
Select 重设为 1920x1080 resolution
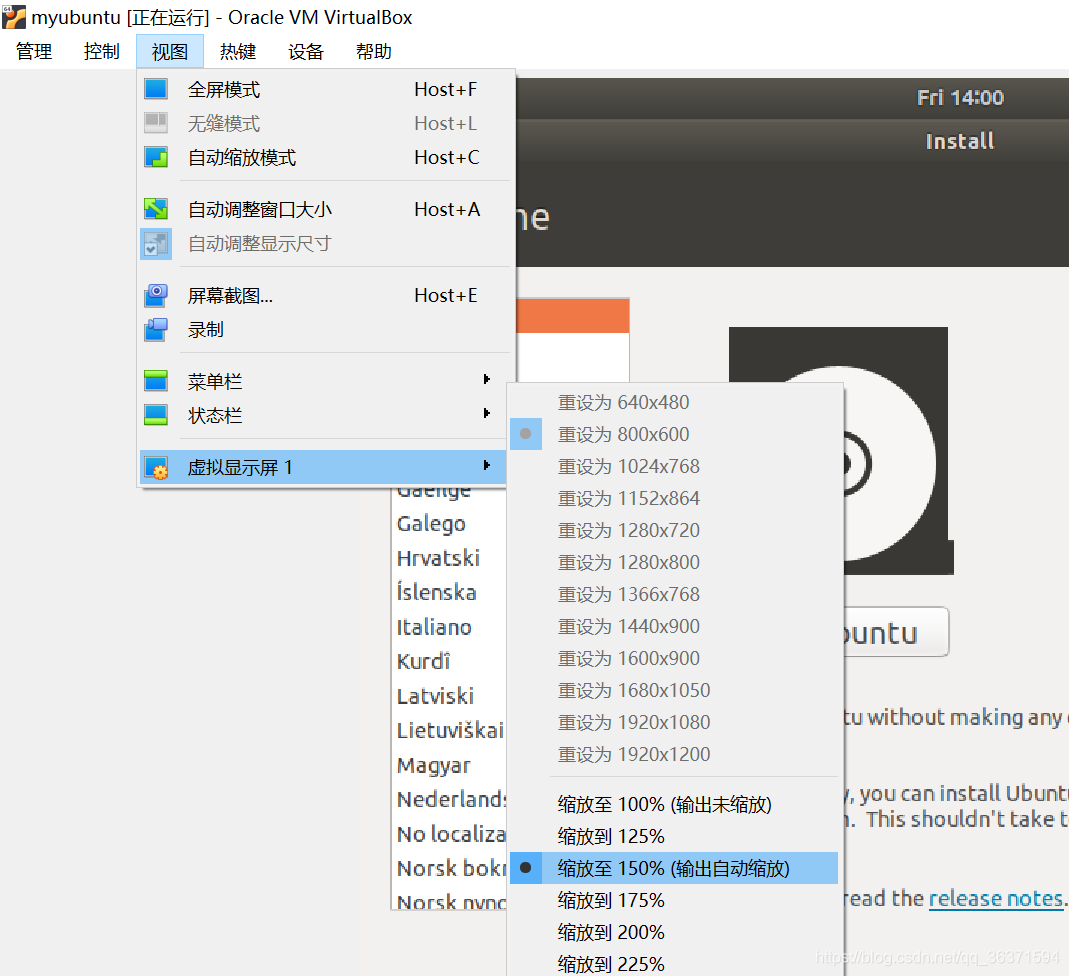click(x=674, y=722)
